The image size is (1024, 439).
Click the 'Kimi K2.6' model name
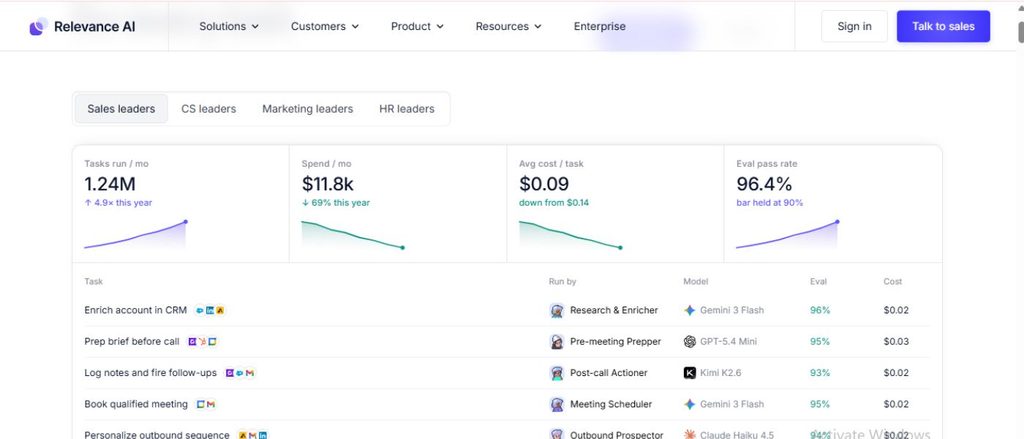pos(720,373)
